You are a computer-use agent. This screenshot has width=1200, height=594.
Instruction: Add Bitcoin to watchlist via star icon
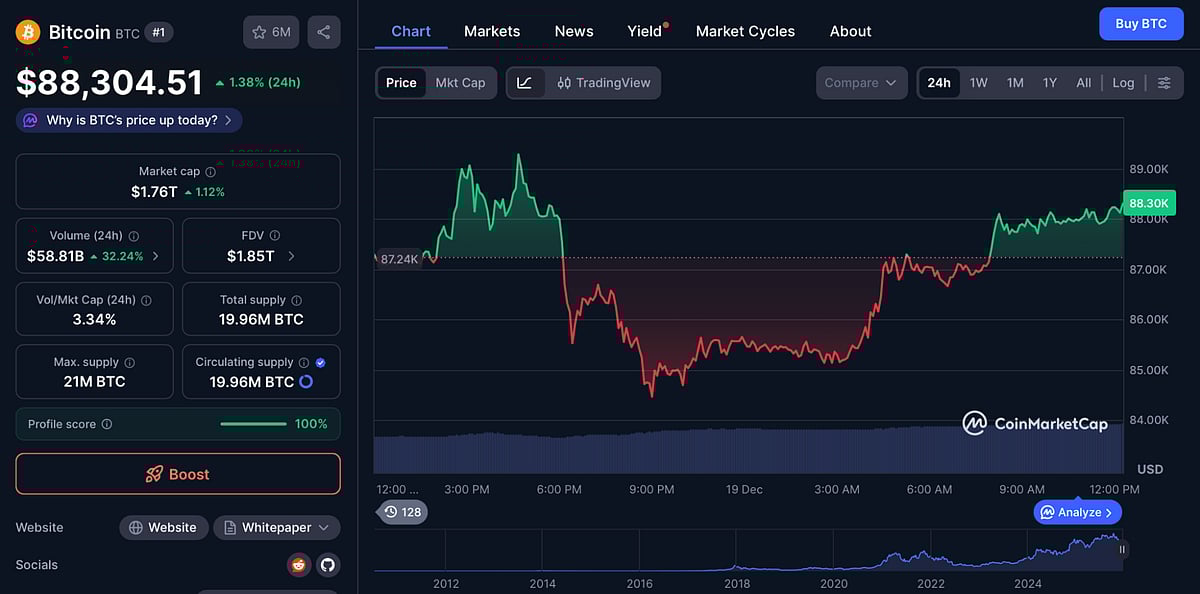[260, 31]
